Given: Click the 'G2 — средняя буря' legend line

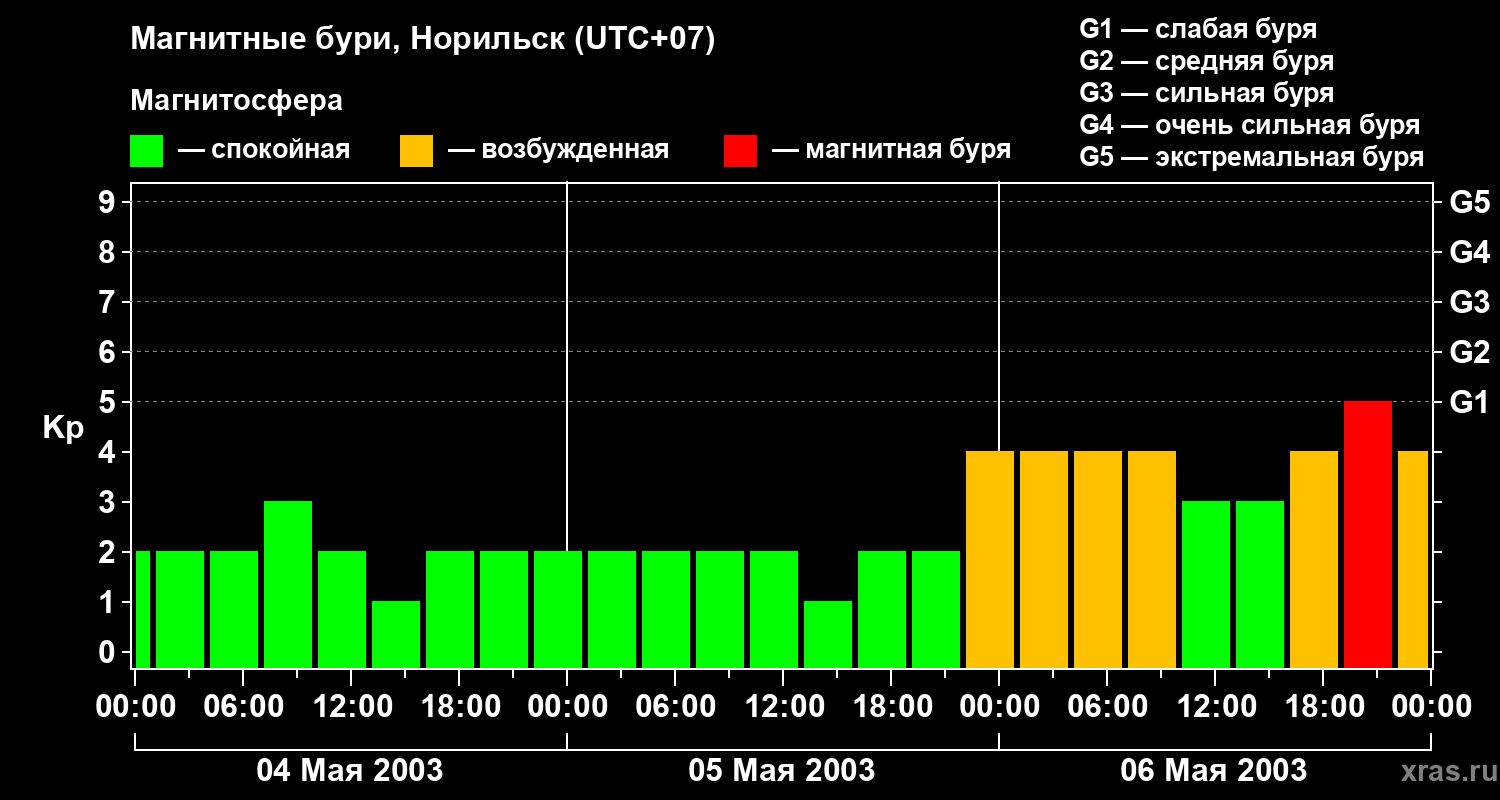Looking at the screenshot, I should 1206,61.
